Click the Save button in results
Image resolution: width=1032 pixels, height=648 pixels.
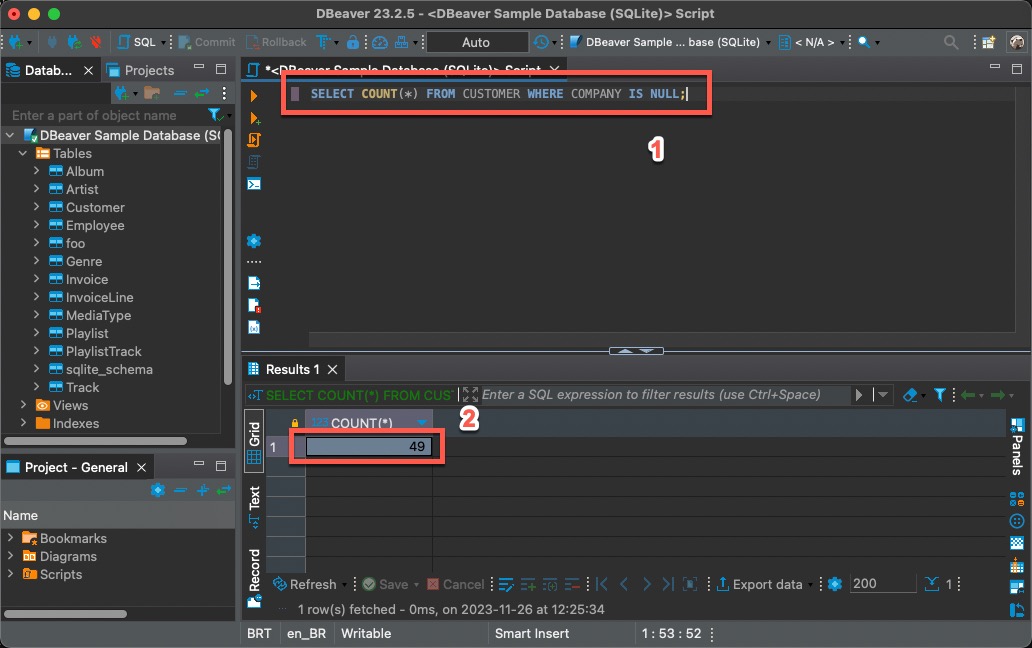(386, 584)
